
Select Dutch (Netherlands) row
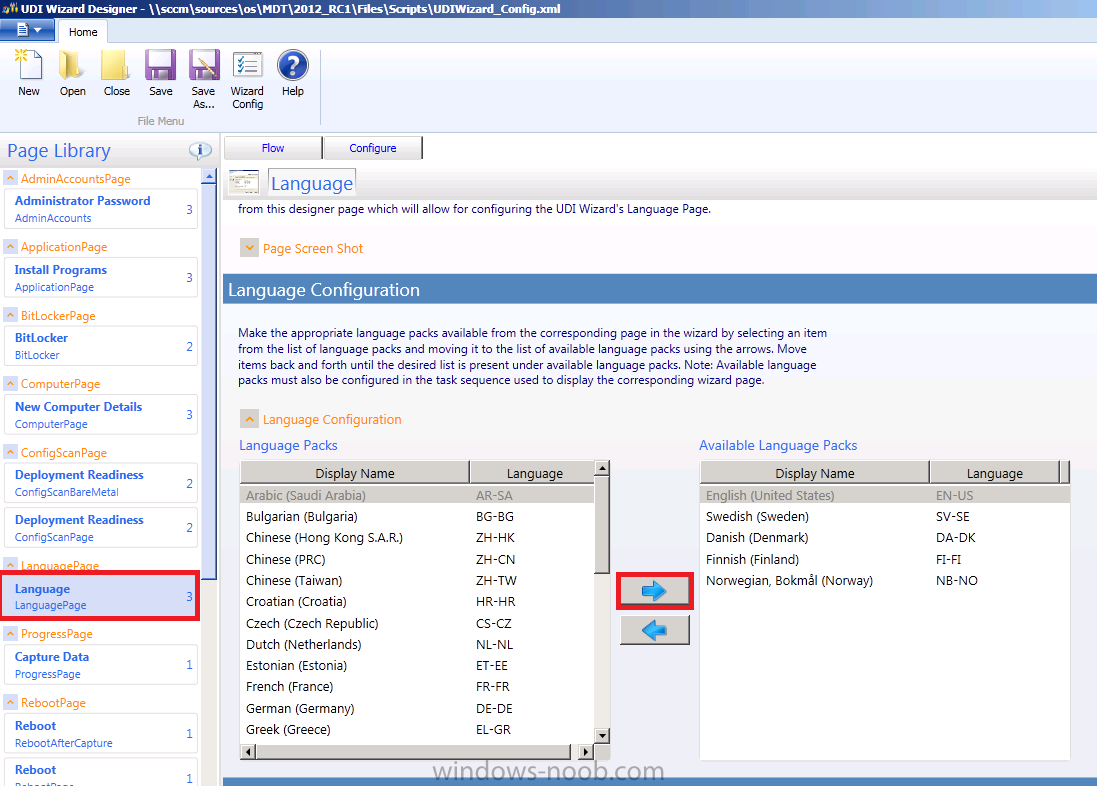click(417, 644)
